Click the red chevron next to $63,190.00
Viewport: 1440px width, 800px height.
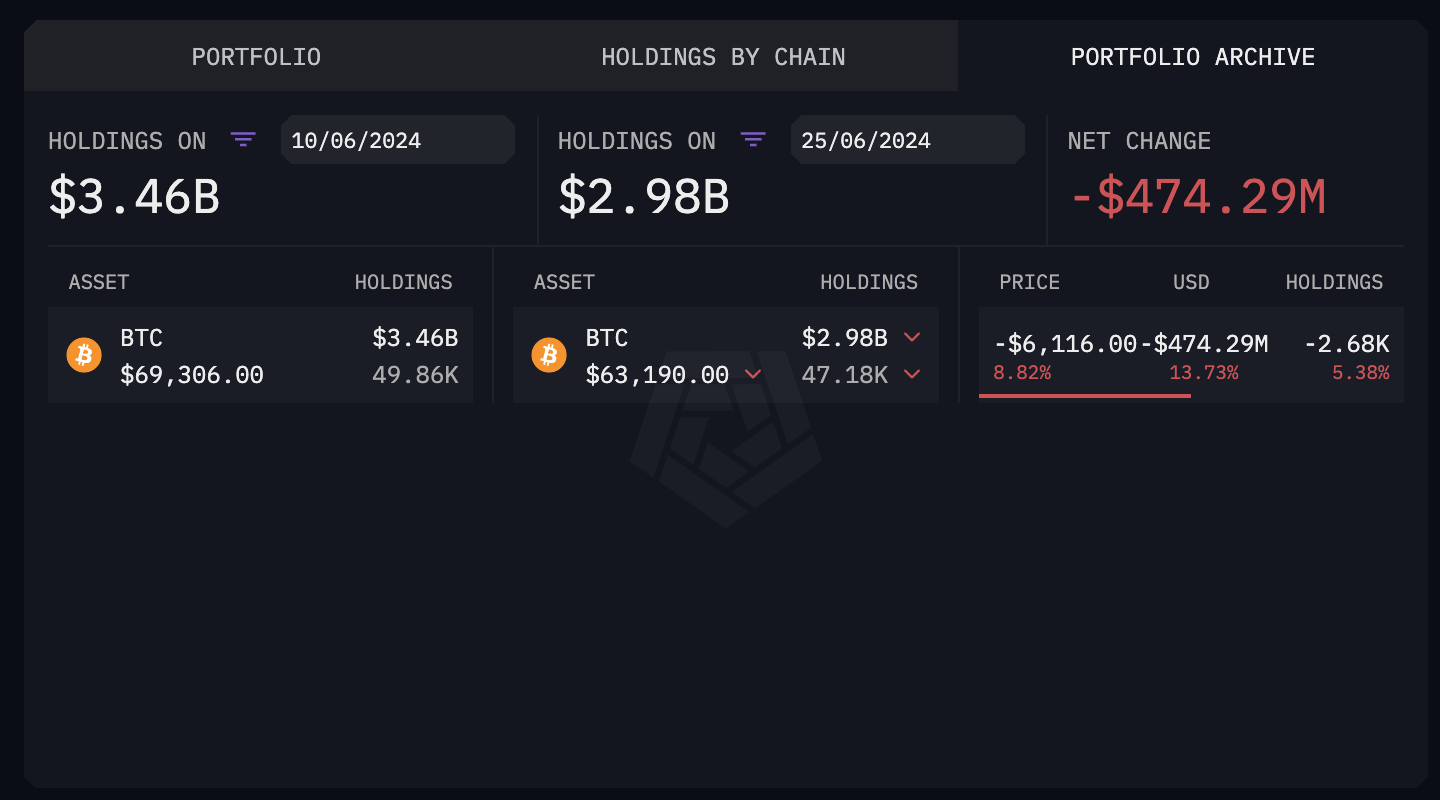tap(753, 374)
